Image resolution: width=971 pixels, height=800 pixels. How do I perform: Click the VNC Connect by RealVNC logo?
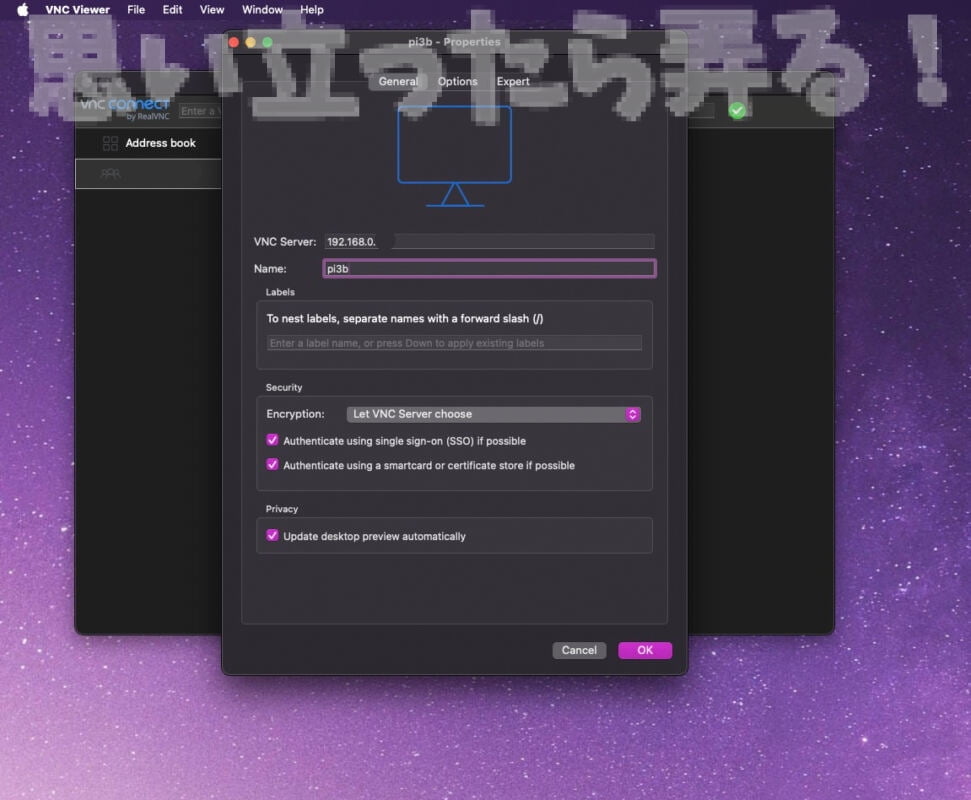(125, 109)
